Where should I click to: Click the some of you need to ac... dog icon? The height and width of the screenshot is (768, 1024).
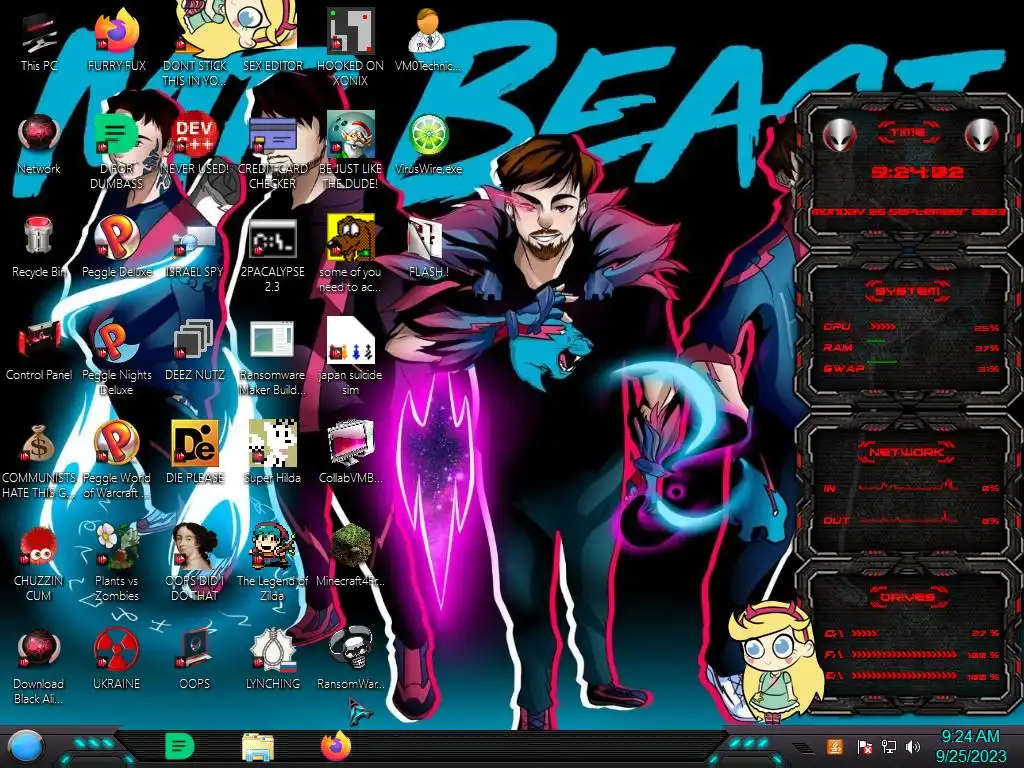(x=351, y=255)
